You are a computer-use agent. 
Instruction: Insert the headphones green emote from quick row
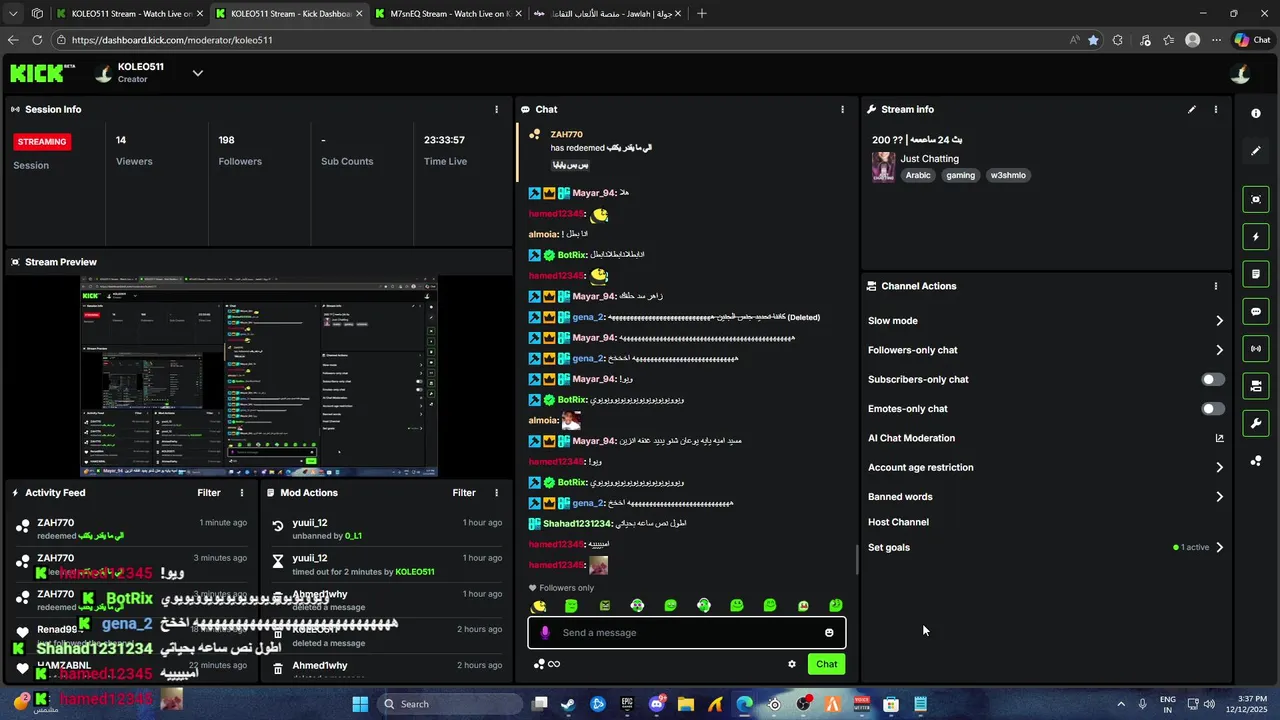[x=704, y=605]
